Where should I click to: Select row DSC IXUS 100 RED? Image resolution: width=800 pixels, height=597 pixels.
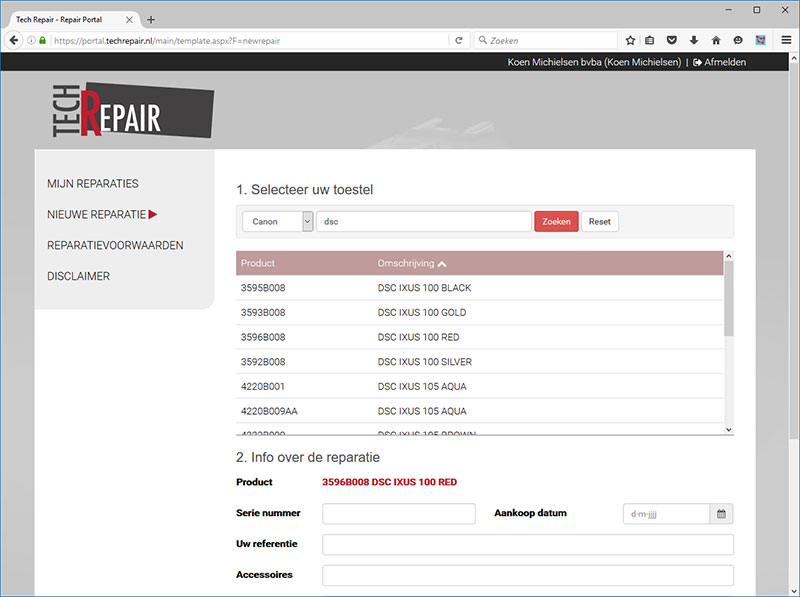(x=480, y=337)
